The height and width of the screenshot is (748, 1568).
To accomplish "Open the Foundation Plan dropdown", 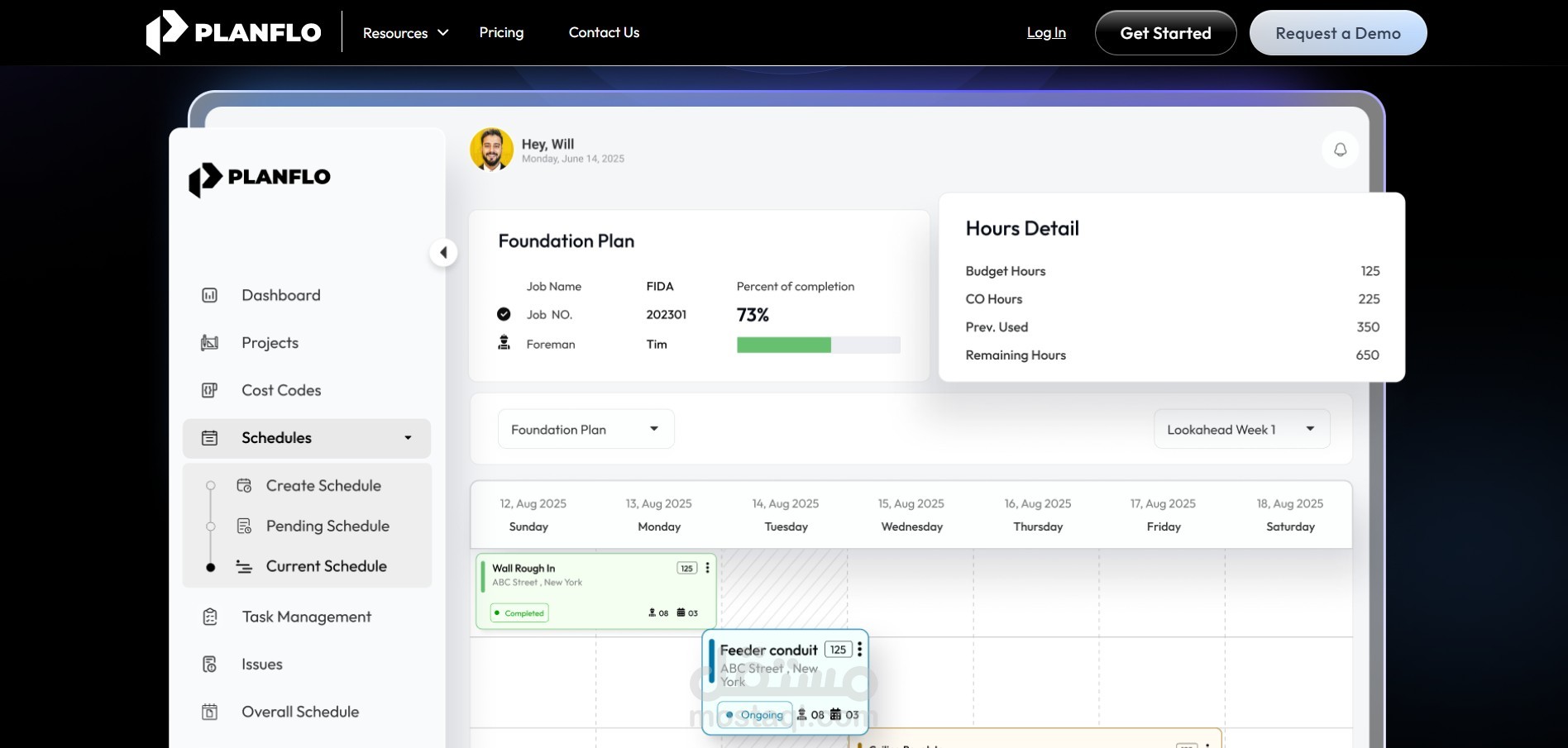I will tap(586, 429).
